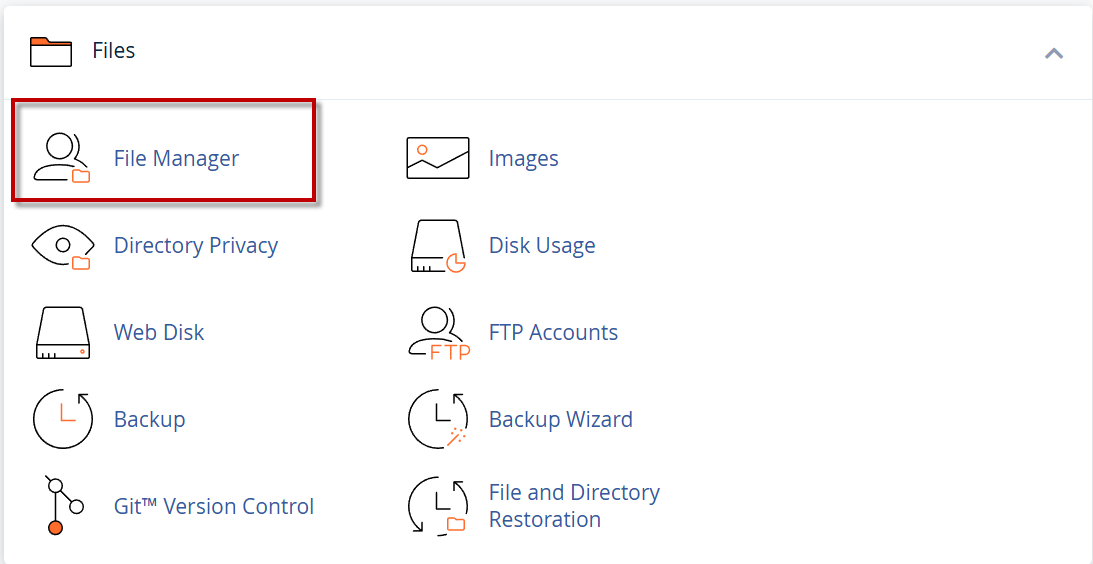1093x564 pixels.
Task: Click the Backup Wizard wand icon
Action: [439, 420]
